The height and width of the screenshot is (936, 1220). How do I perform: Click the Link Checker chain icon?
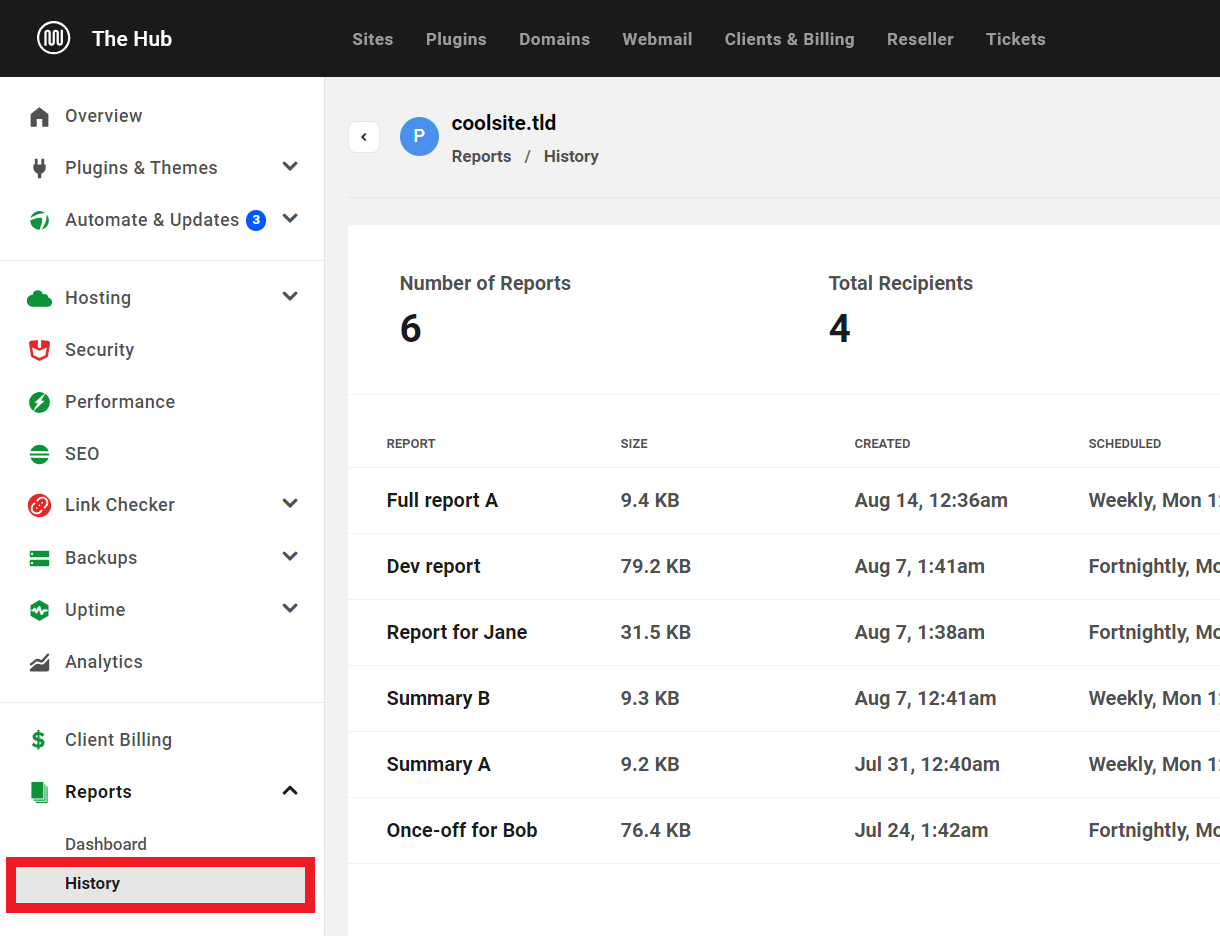pos(39,505)
